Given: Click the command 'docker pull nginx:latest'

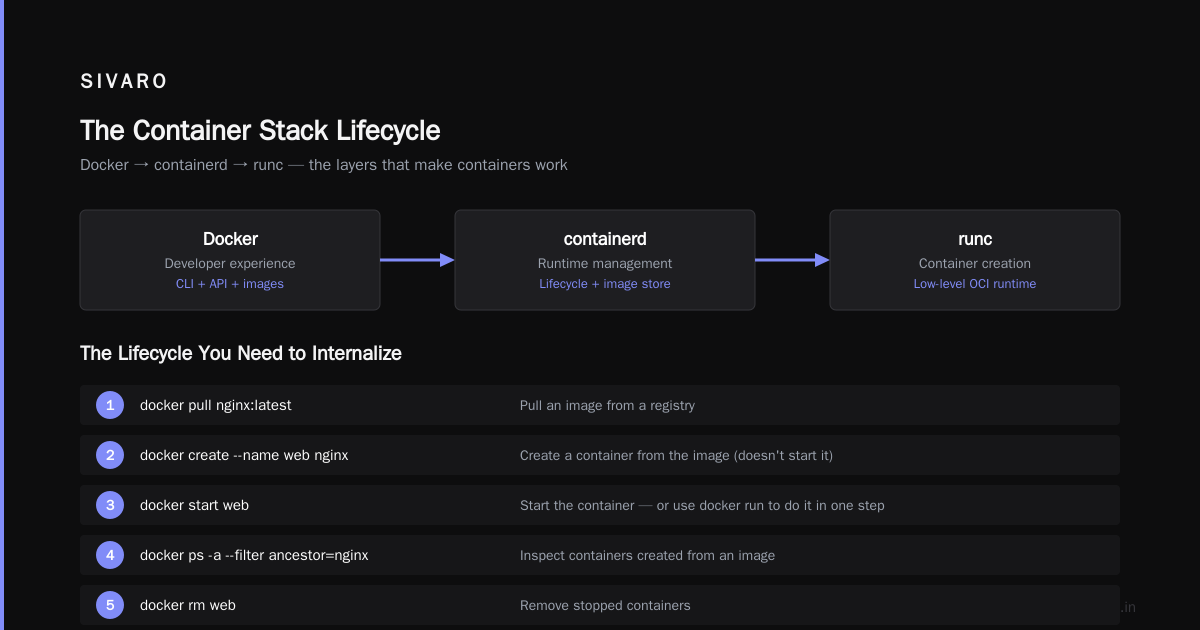Looking at the screenshot, I should pos(216,405).
